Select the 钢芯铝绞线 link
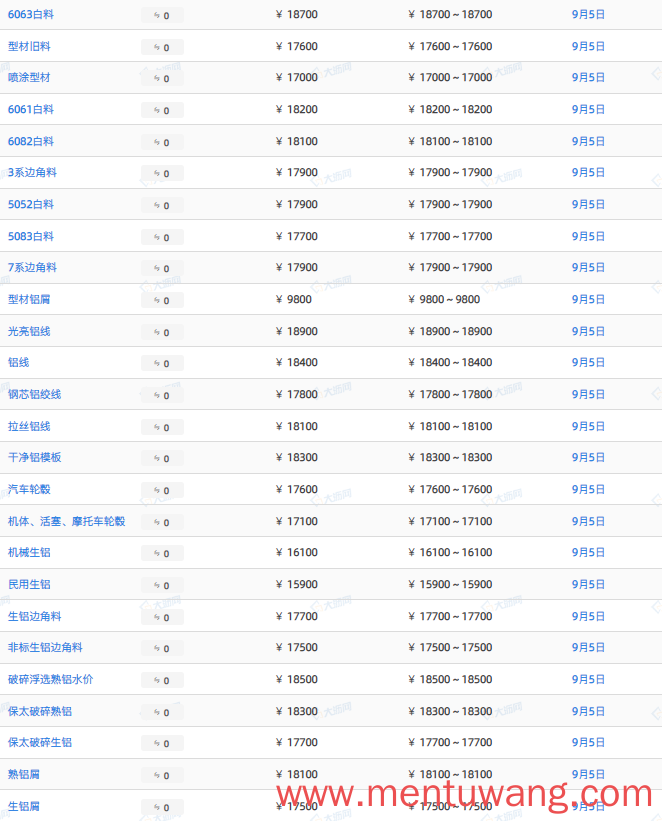 pyautogui.click(x=34, y=394)
